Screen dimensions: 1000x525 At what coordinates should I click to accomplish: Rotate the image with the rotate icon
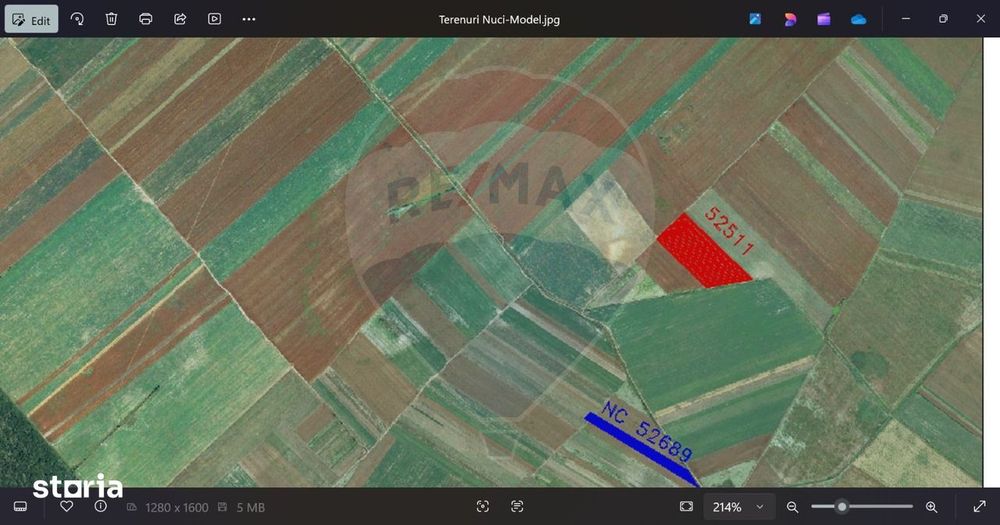click(x=77, y=19)
